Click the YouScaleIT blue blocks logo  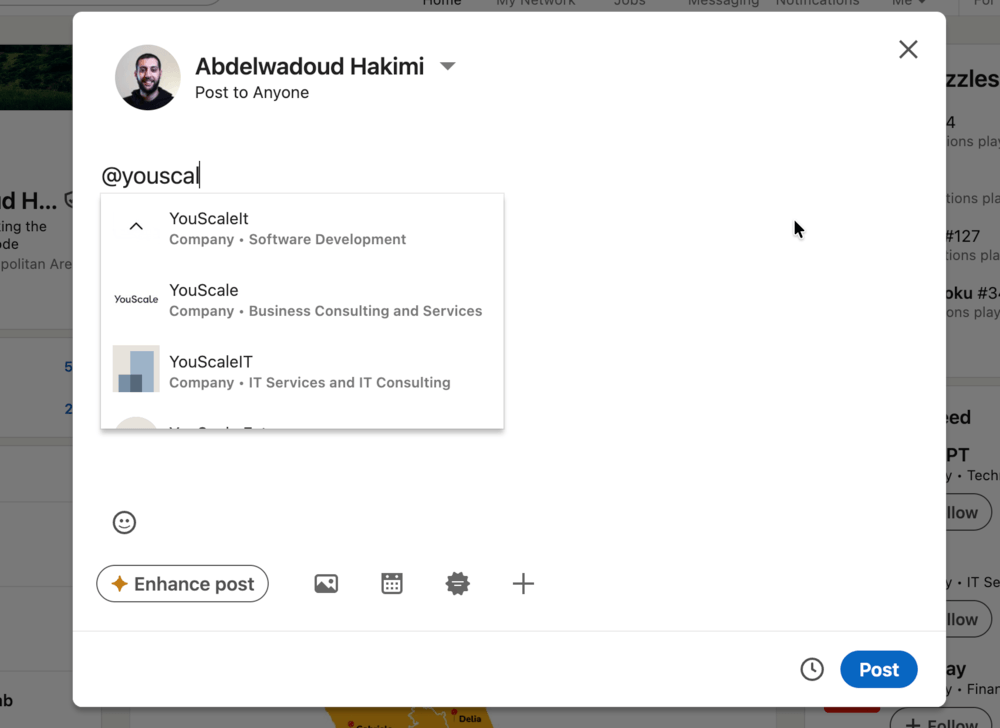point(136,369)
